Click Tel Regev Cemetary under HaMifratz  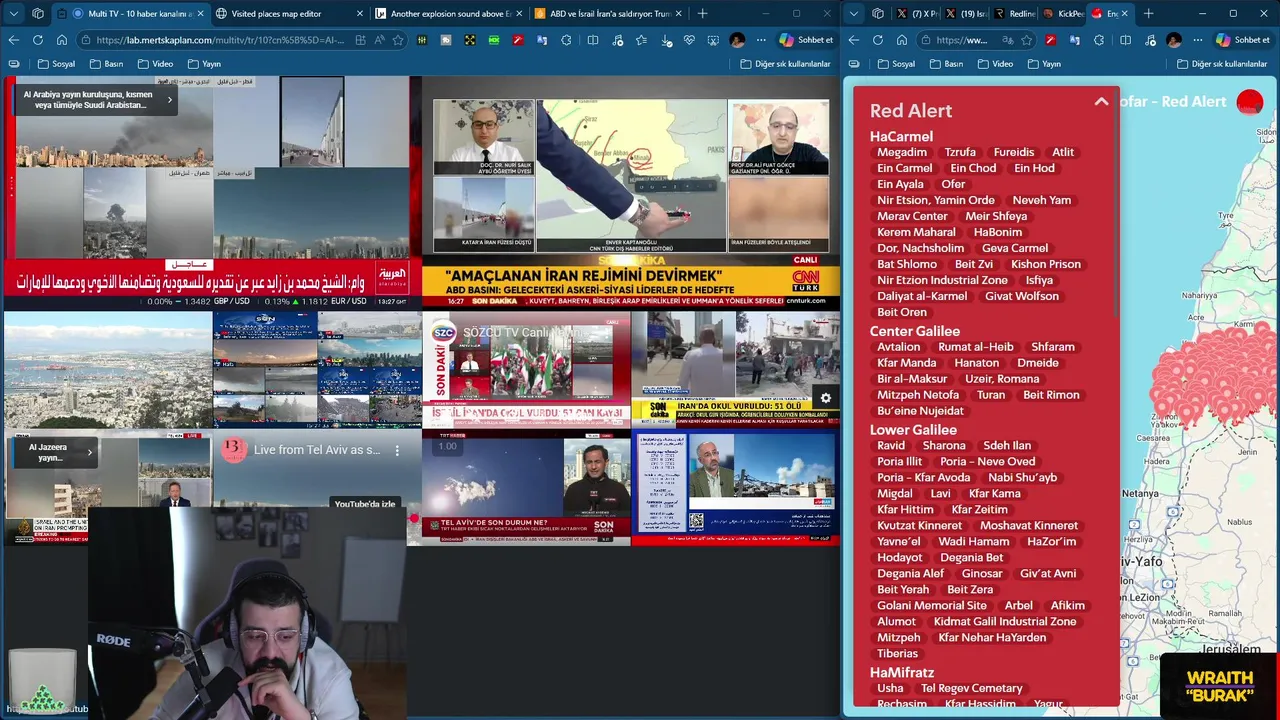tap(971, 688)
